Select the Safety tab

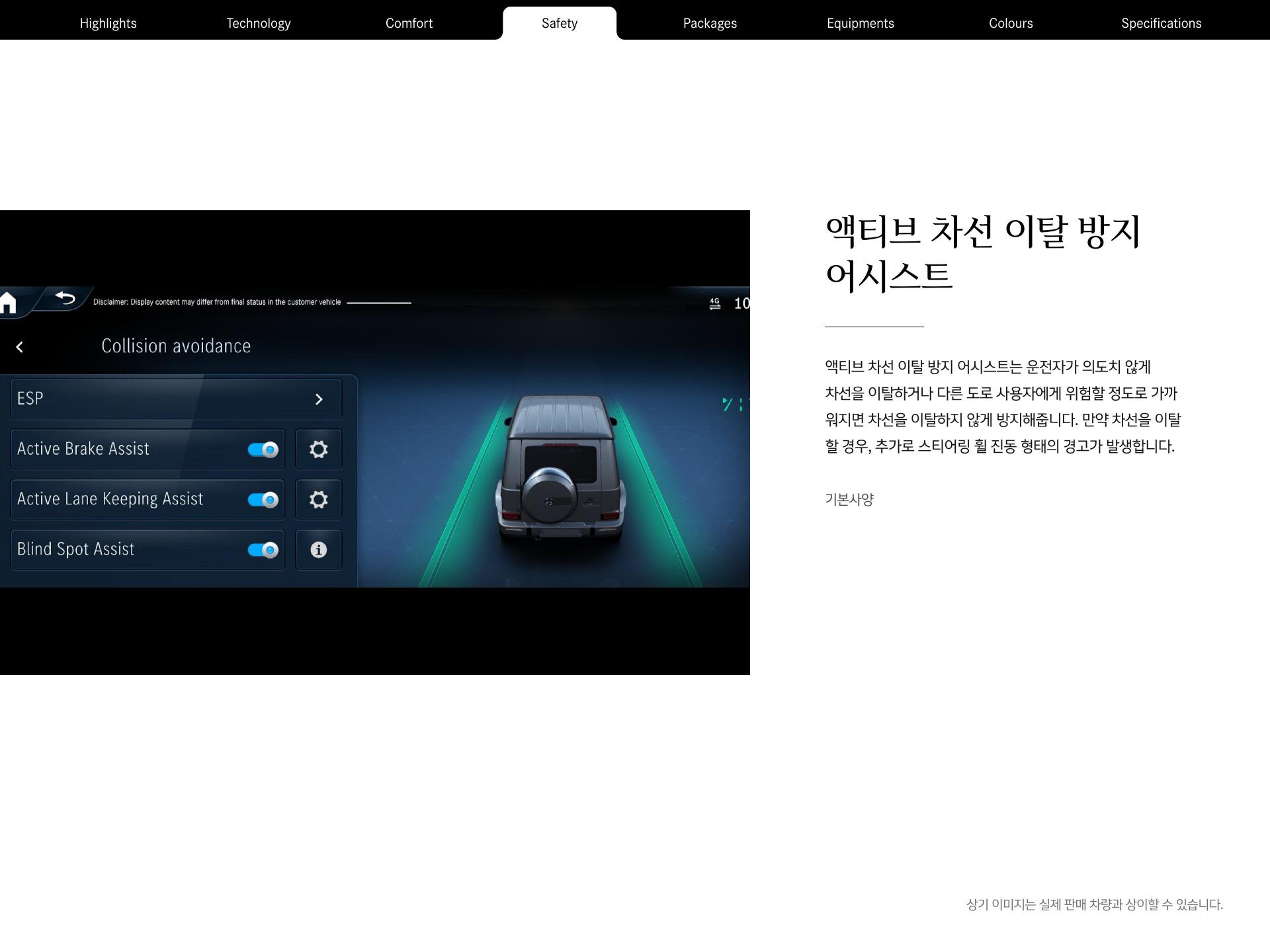pos(560,23)
